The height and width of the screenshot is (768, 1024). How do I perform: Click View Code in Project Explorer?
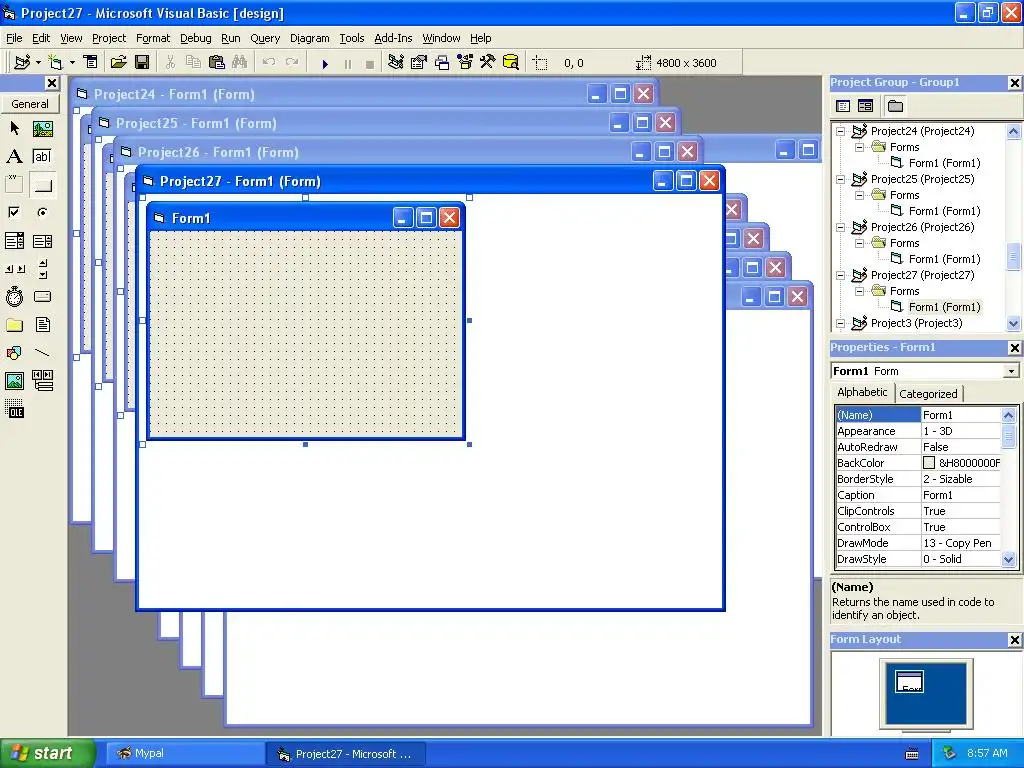pyautogui.click(x=843, y=106)
